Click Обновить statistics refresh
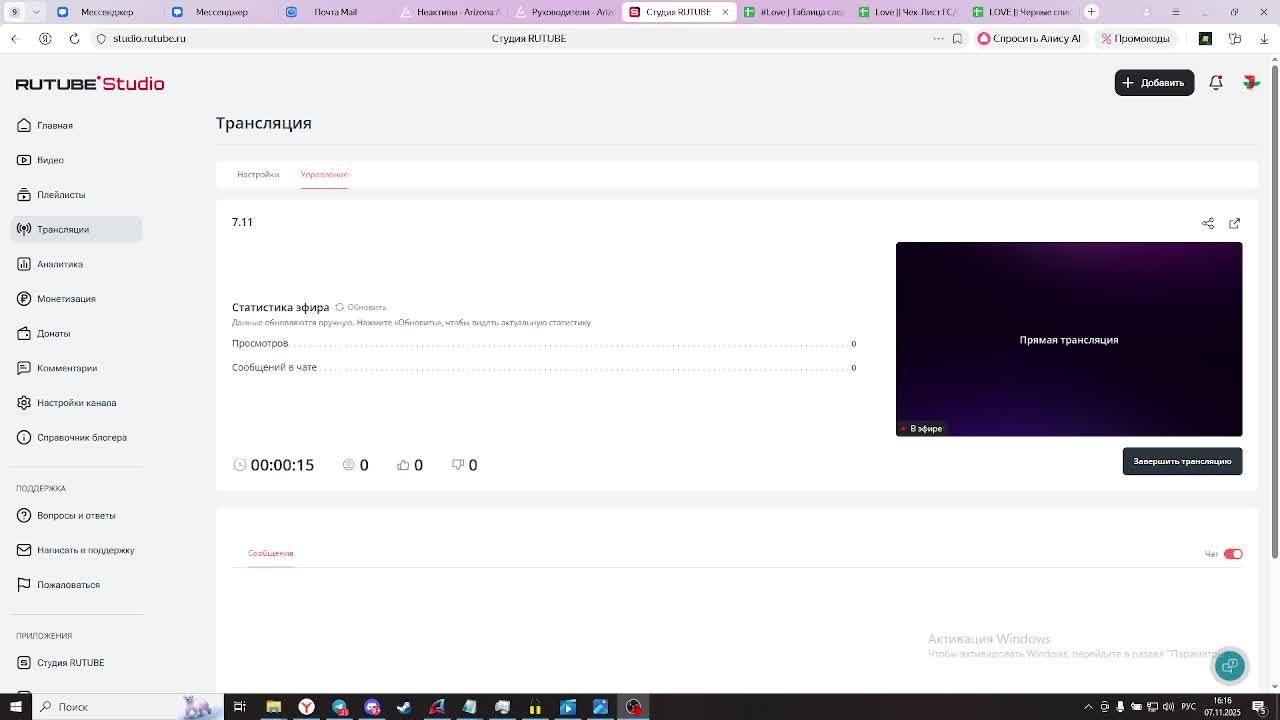Viewport: 1280px width, 720px height. [361, 307]
